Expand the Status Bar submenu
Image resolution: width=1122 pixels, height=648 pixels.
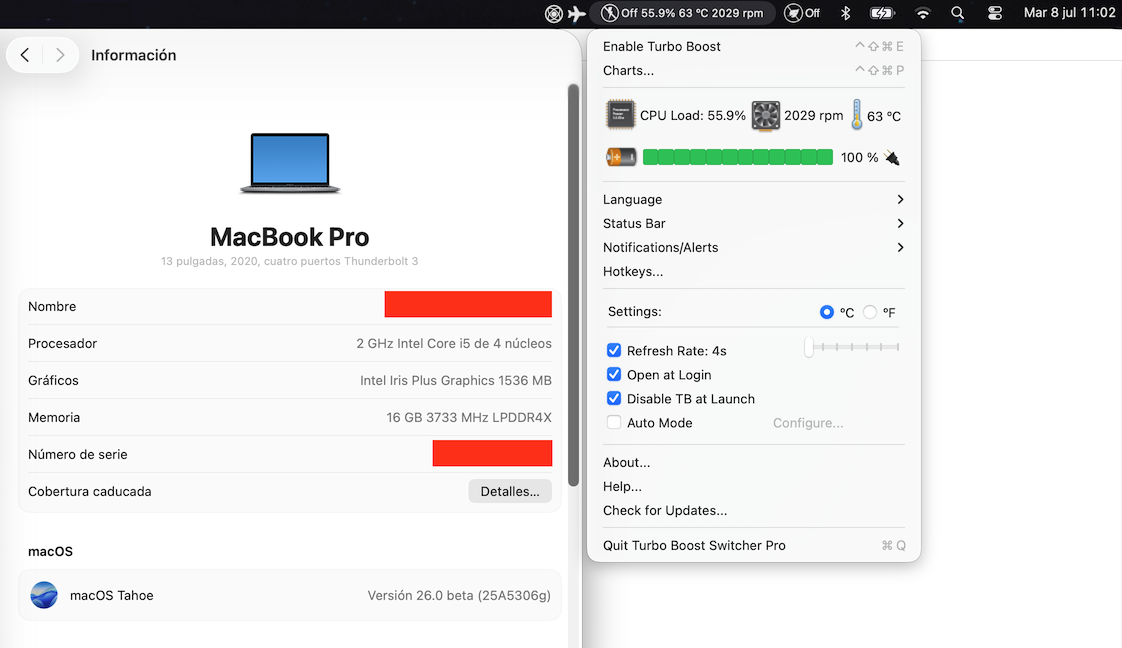click(x=753, y=223)
